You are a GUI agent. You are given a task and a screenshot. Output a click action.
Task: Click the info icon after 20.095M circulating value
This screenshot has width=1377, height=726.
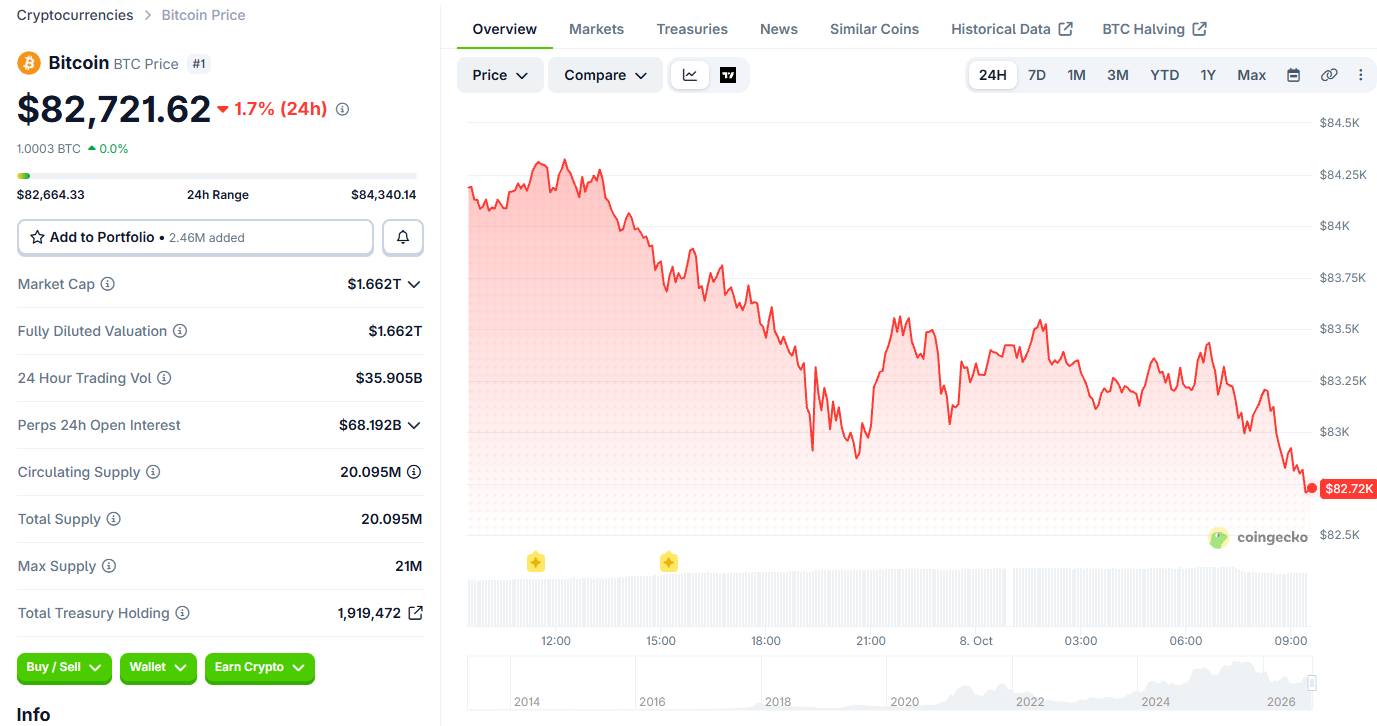(414, 472)
